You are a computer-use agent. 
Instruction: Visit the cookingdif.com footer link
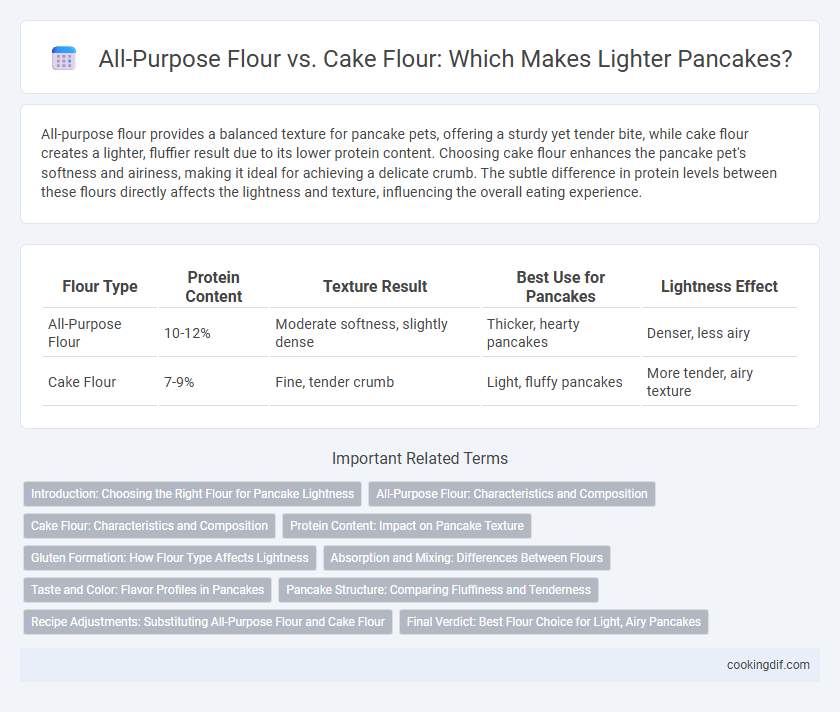pos(768,665)
